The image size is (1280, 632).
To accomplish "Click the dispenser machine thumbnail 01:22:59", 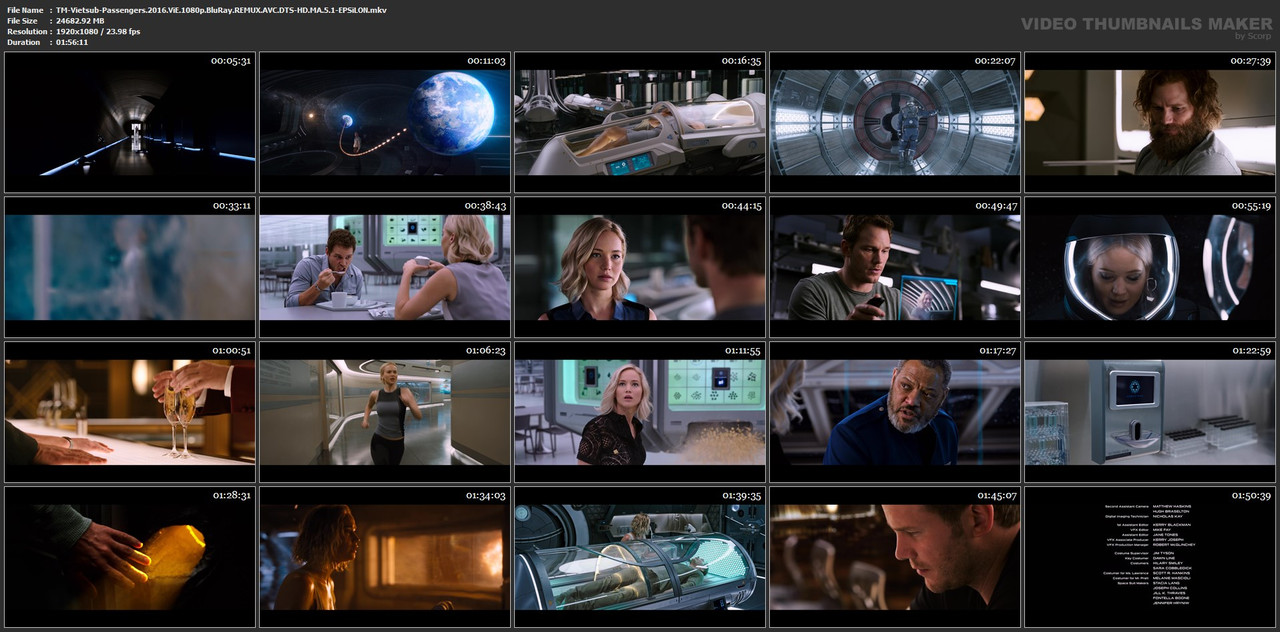I will click(x=1150, y=412).
